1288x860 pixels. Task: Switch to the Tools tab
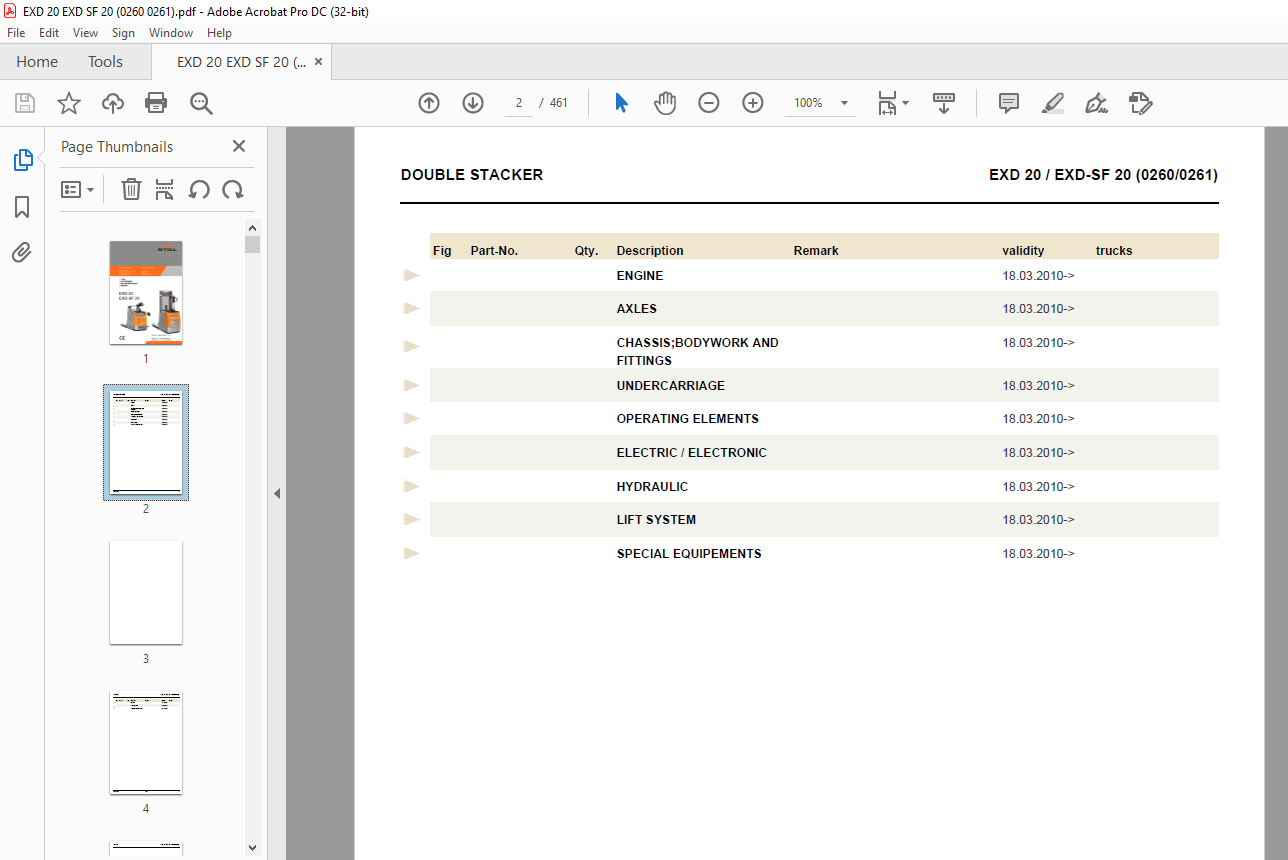click(105, 62)
